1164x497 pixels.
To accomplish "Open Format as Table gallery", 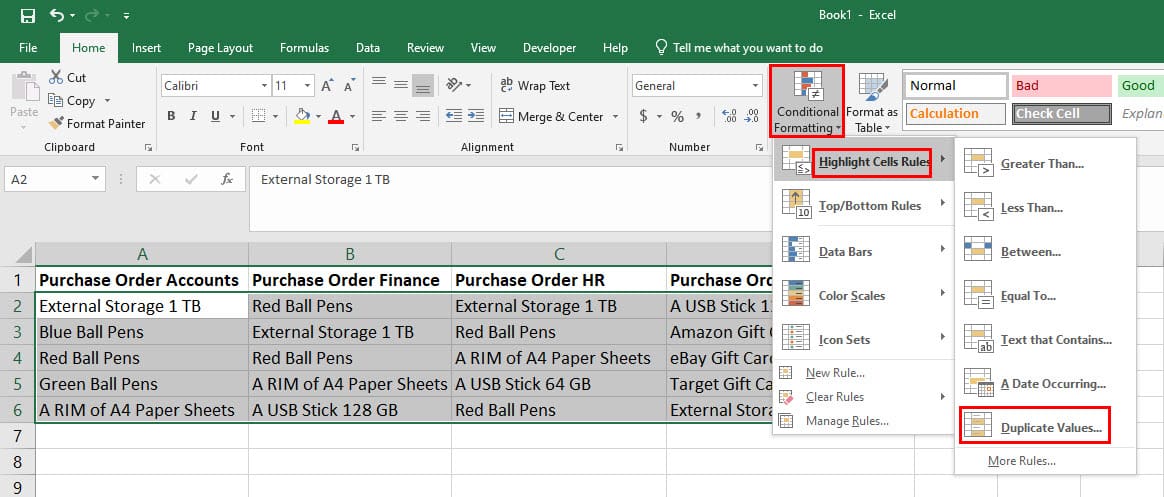I will (x=872, y=103).
